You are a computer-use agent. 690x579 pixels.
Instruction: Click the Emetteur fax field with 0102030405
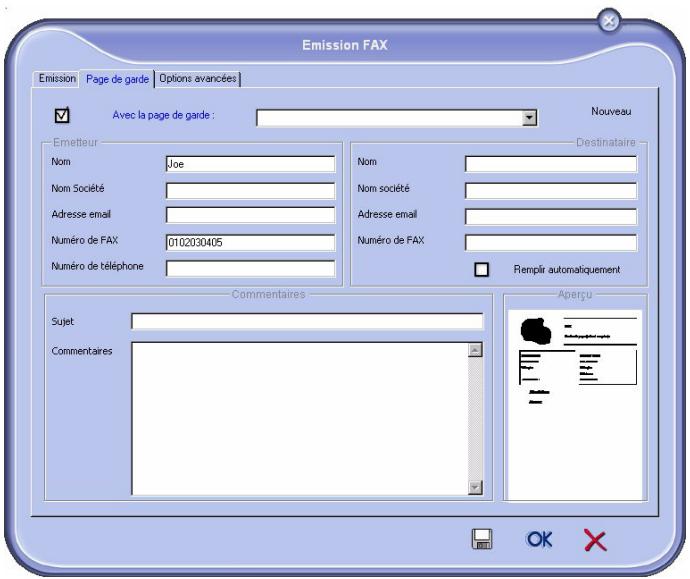[250, 242]
